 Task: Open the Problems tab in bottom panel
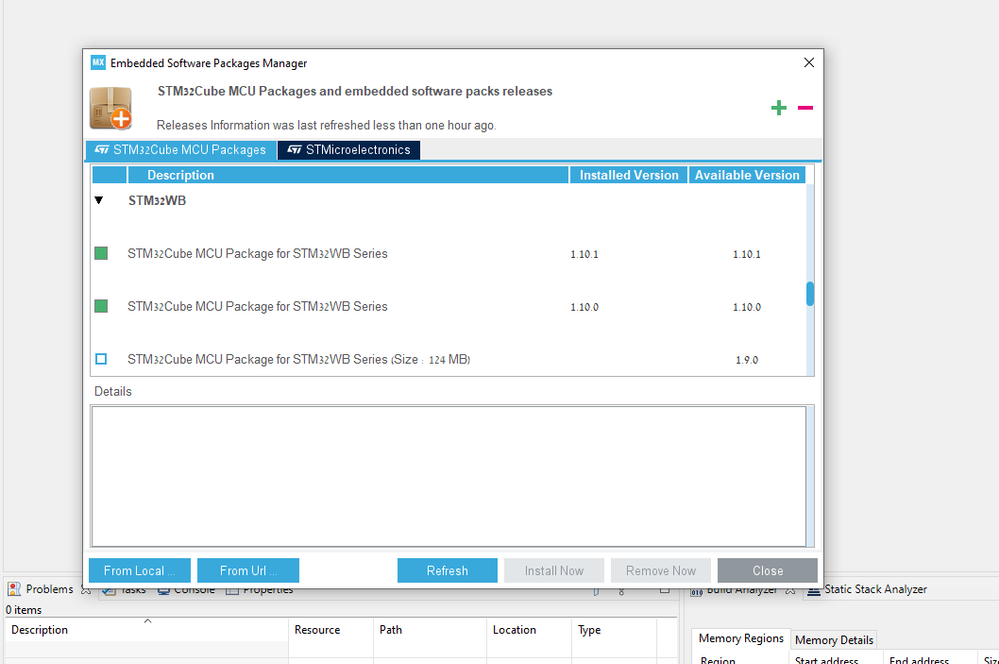[49, 589]
